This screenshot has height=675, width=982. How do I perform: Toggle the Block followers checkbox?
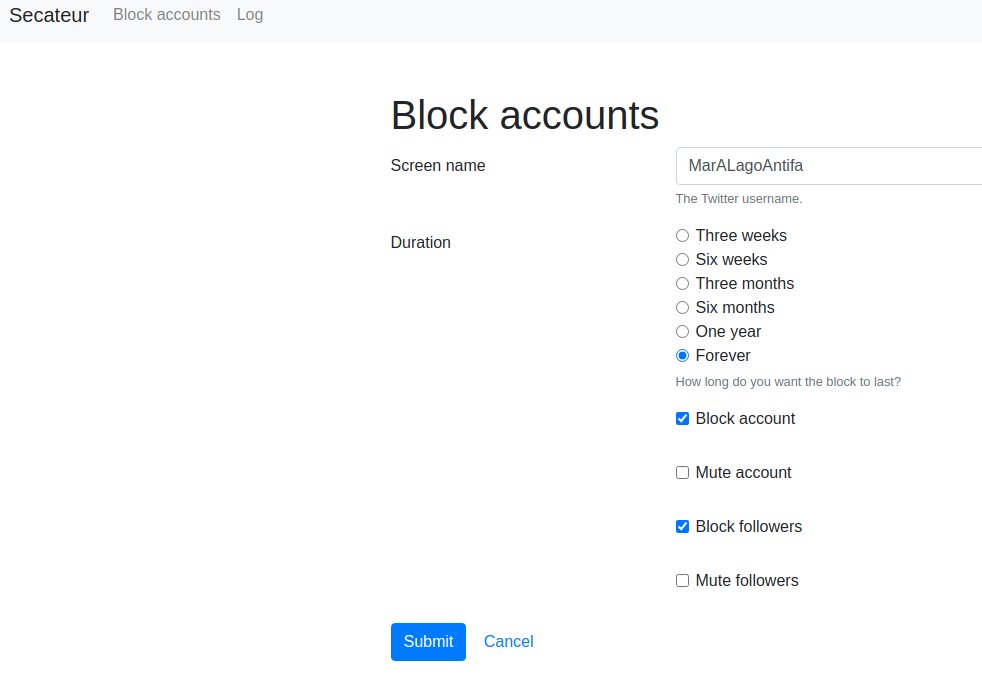click(x=683, y=527)
